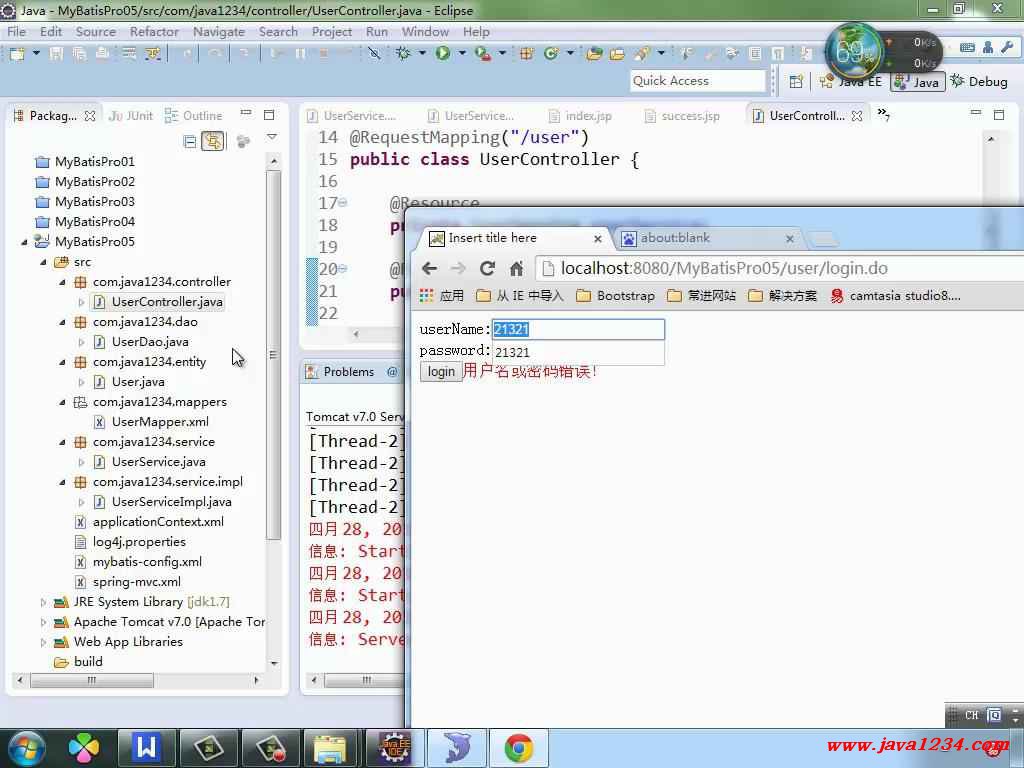
Task: Click the Windows Start button
Action: 25,748
